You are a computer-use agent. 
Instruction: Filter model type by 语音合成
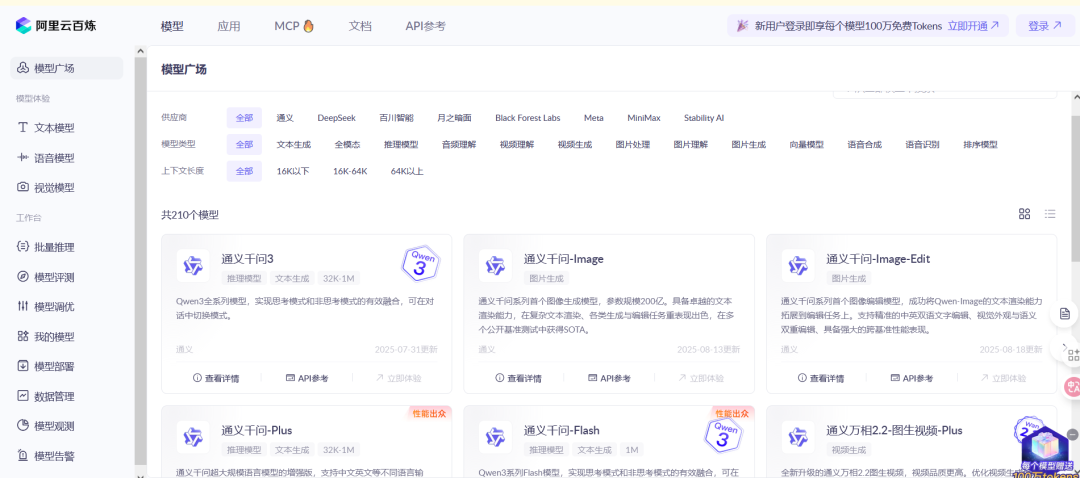(864, 145)
